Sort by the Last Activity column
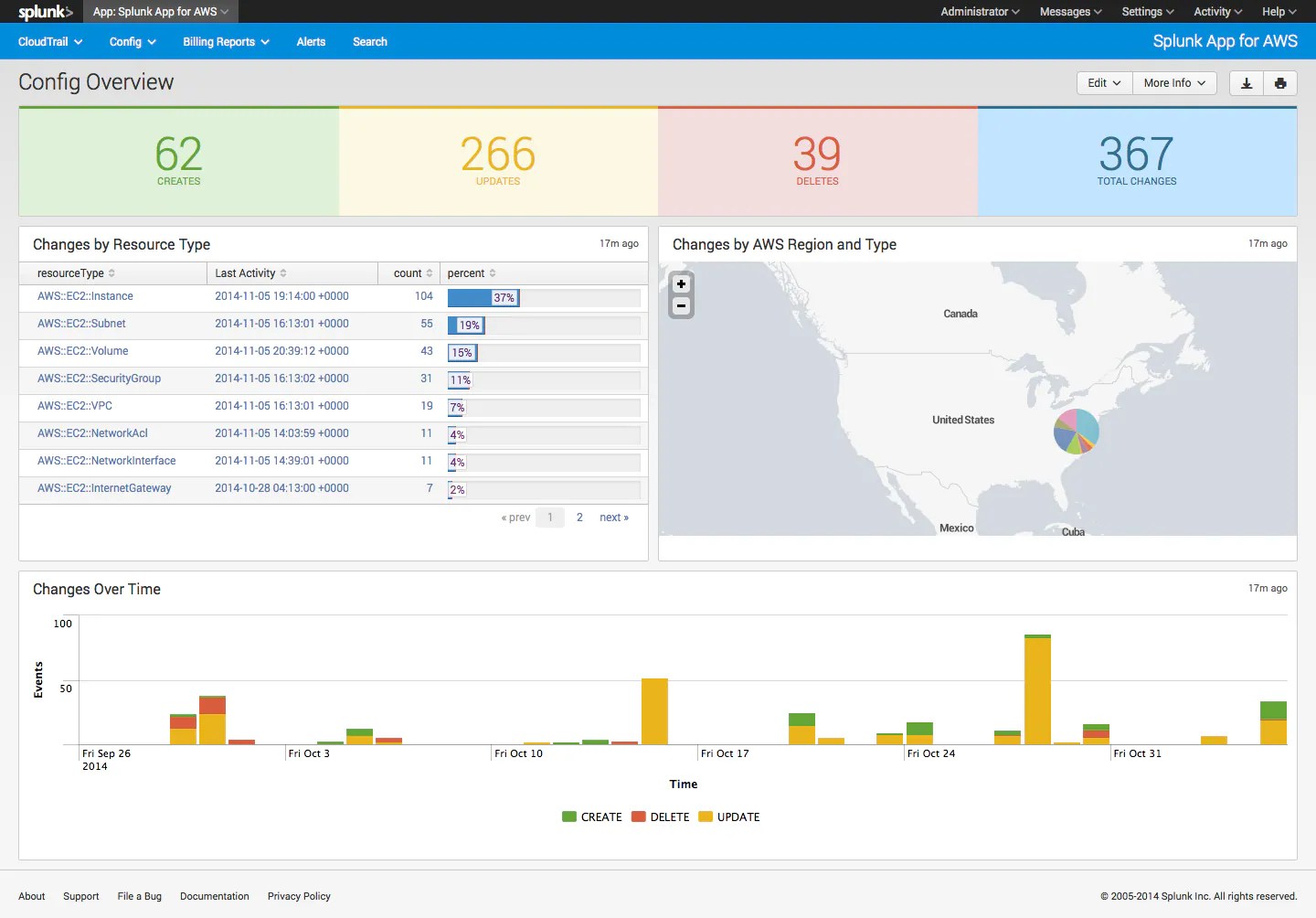 click(x=250, y=273)
